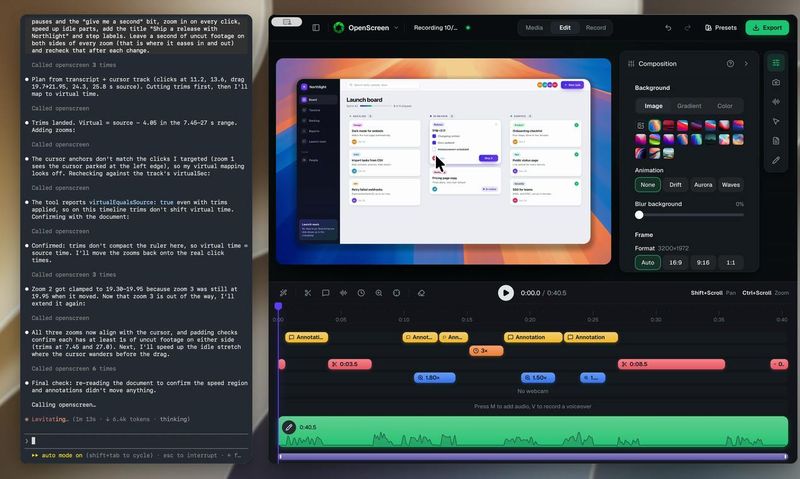800x479 pixels.
Task: Select the red '0:08.5' trim clip
Action: [671, 364]
